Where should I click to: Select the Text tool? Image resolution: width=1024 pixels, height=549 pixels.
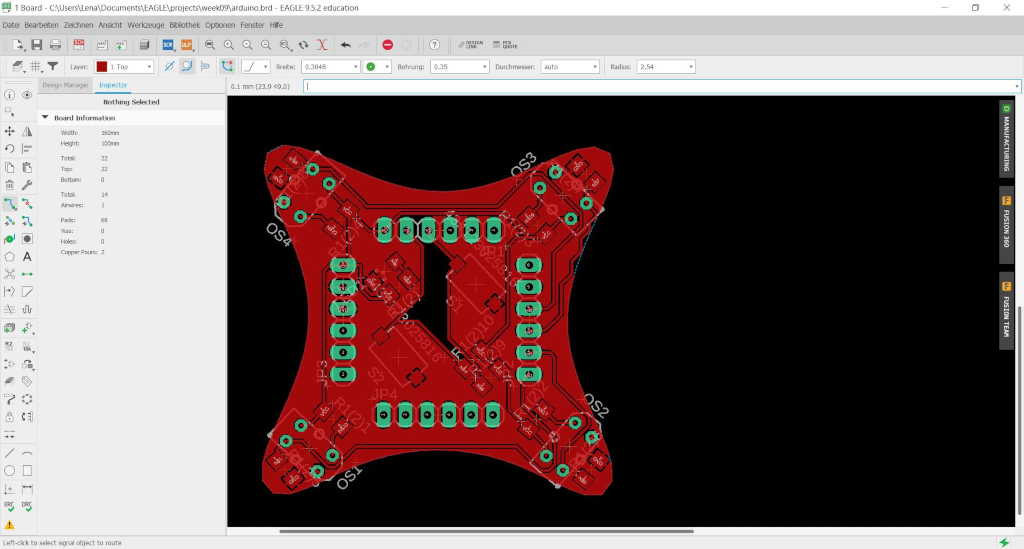(27, 257)
